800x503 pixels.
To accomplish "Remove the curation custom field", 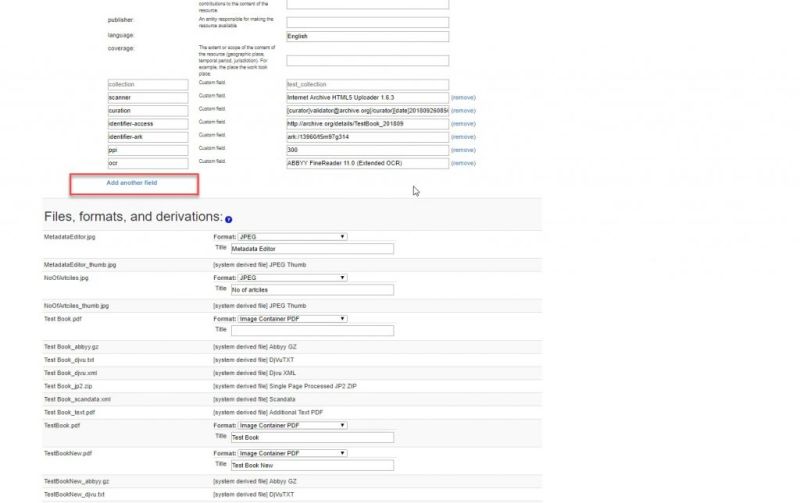I will coord(463,111).
